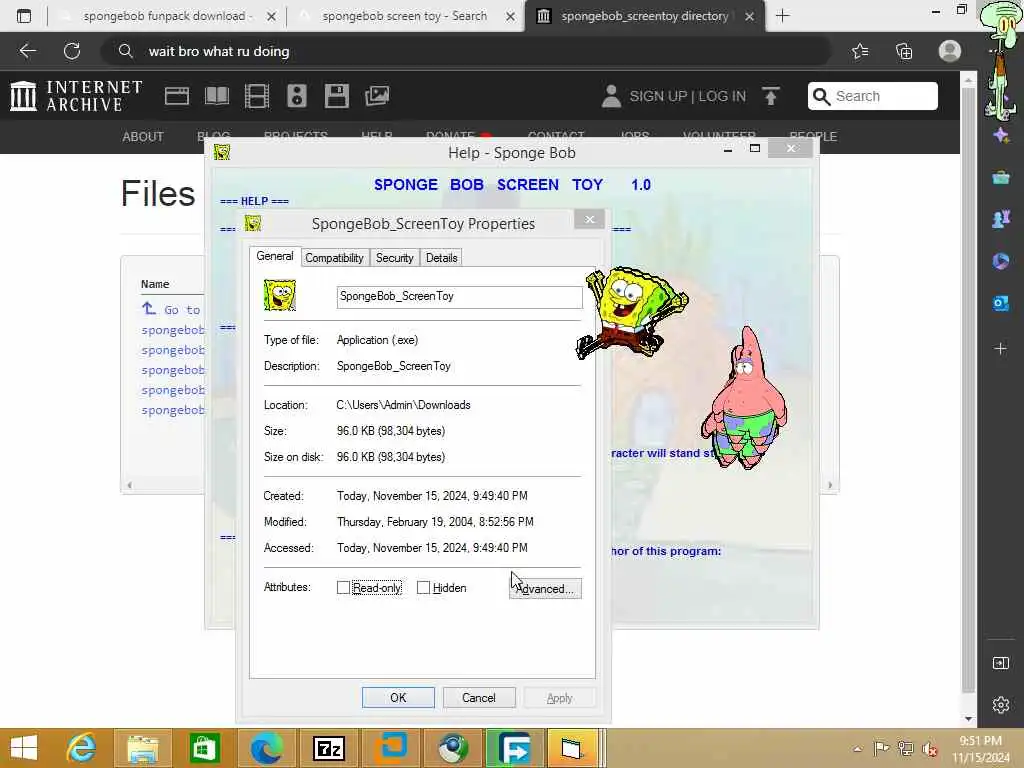This screenshot has height=768, width=1024.
Task: Click the user avatar icon beside SIGN UP
Action: 611,96
